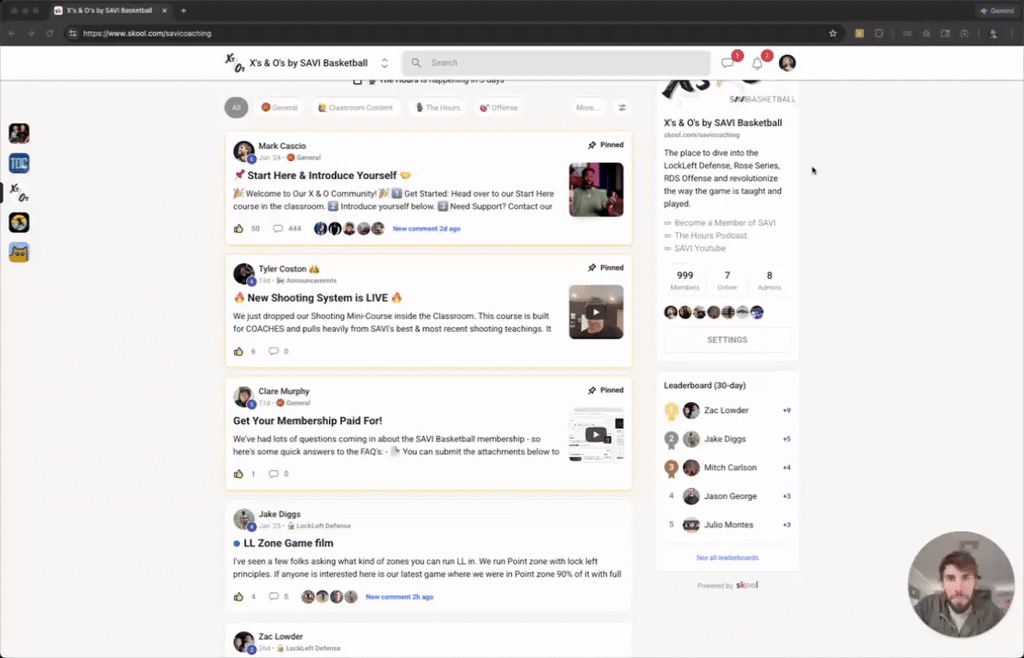Click inside the Search field
Screen dimensions: 1024x658
point(556,63)
